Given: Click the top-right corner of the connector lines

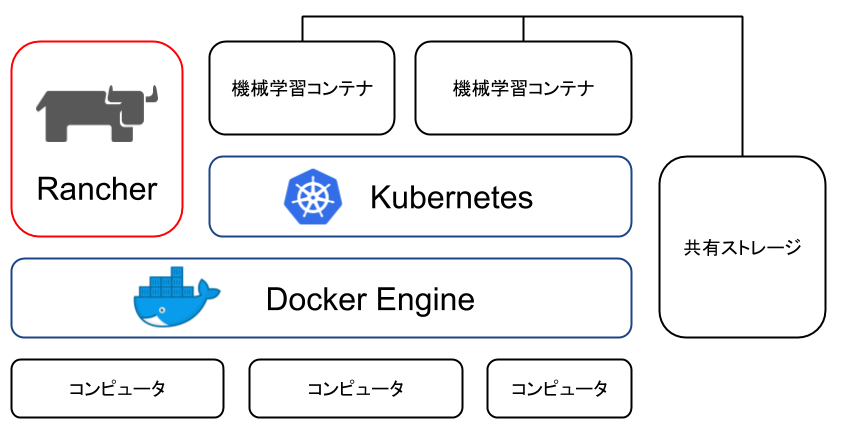Looking at the screenshot, I should (x=742, y=16).
